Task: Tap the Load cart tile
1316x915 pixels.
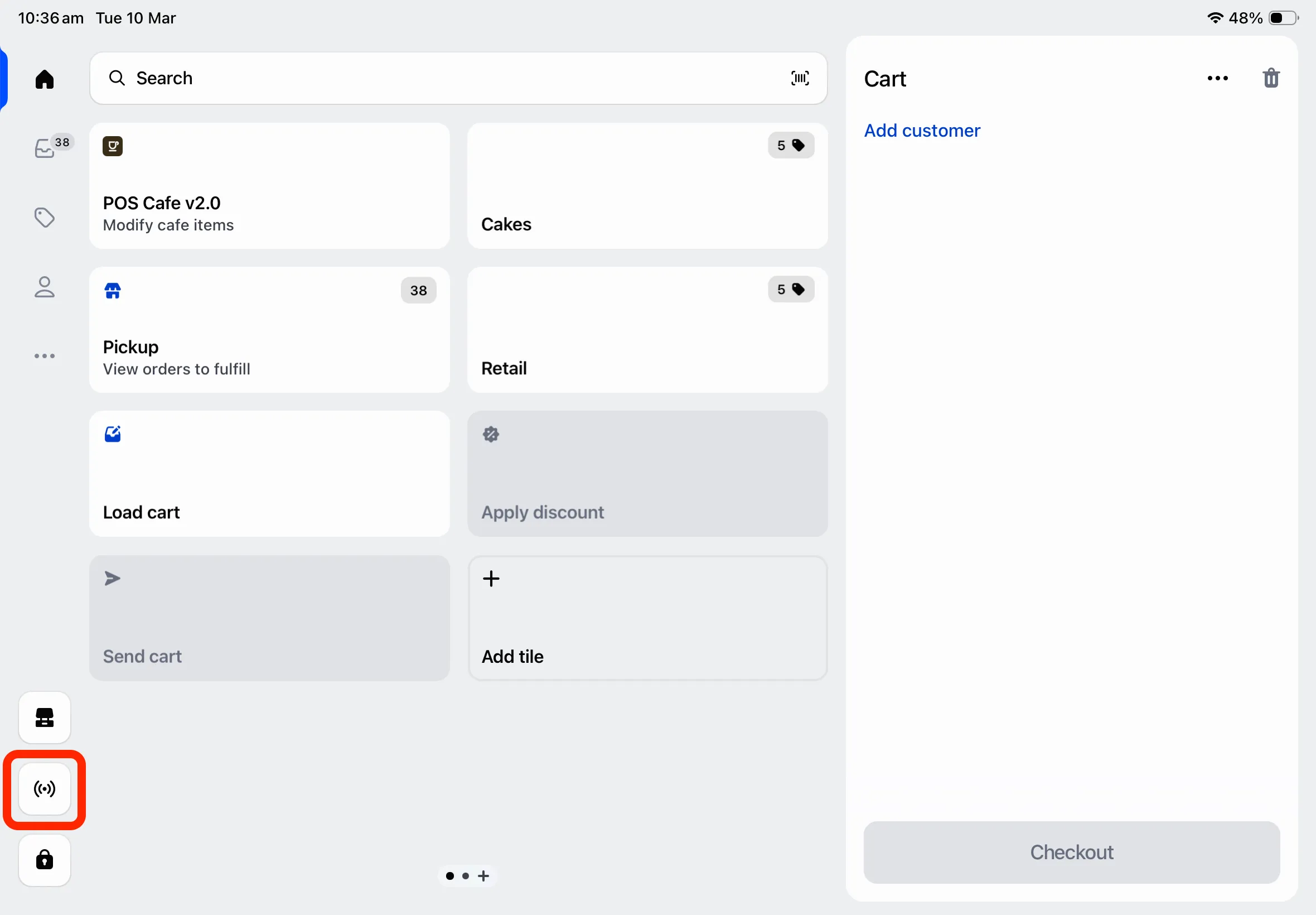Action: click(x=269, y=474)
